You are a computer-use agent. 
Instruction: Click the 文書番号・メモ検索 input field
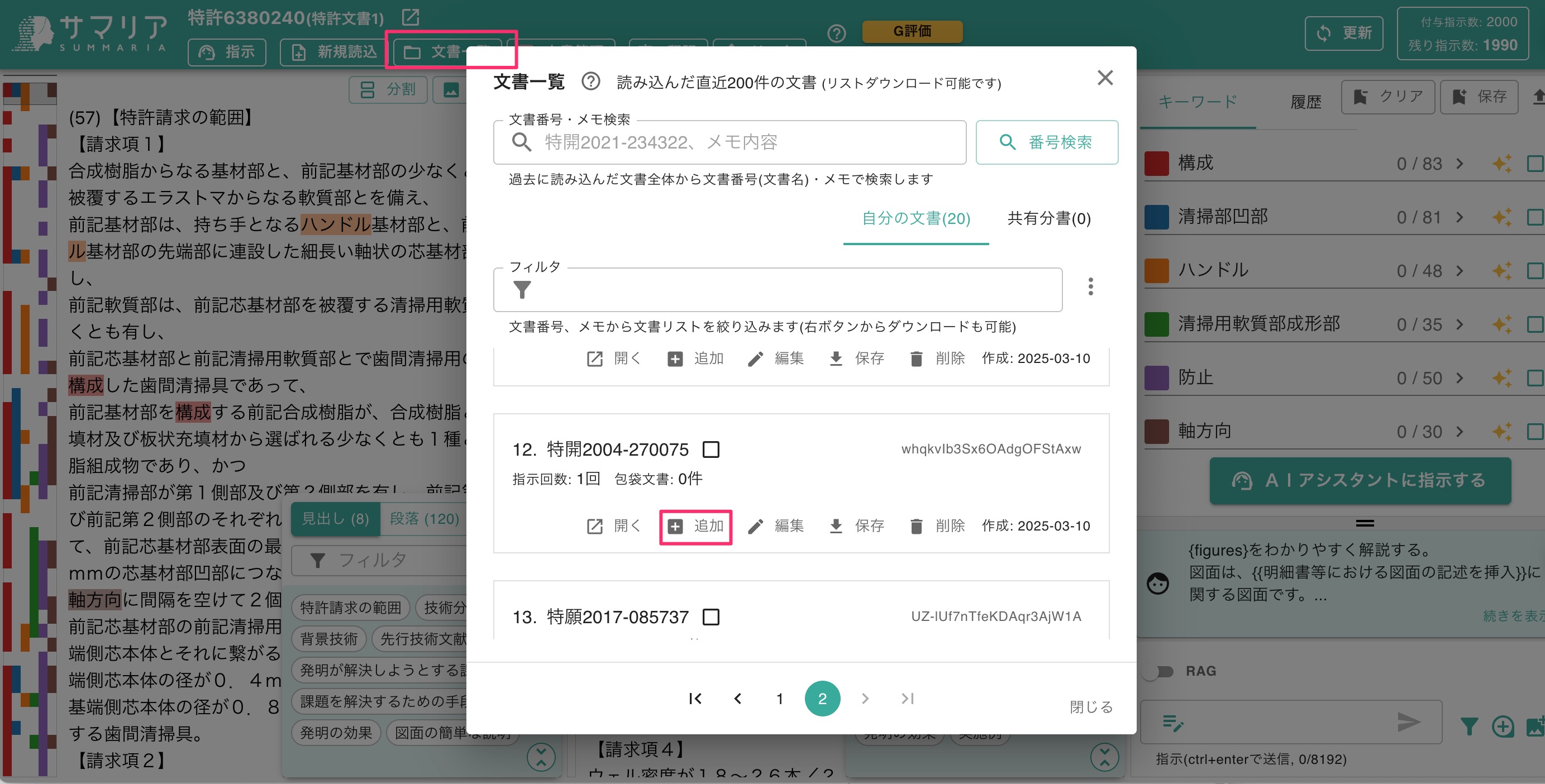click(x=729, y=142)
